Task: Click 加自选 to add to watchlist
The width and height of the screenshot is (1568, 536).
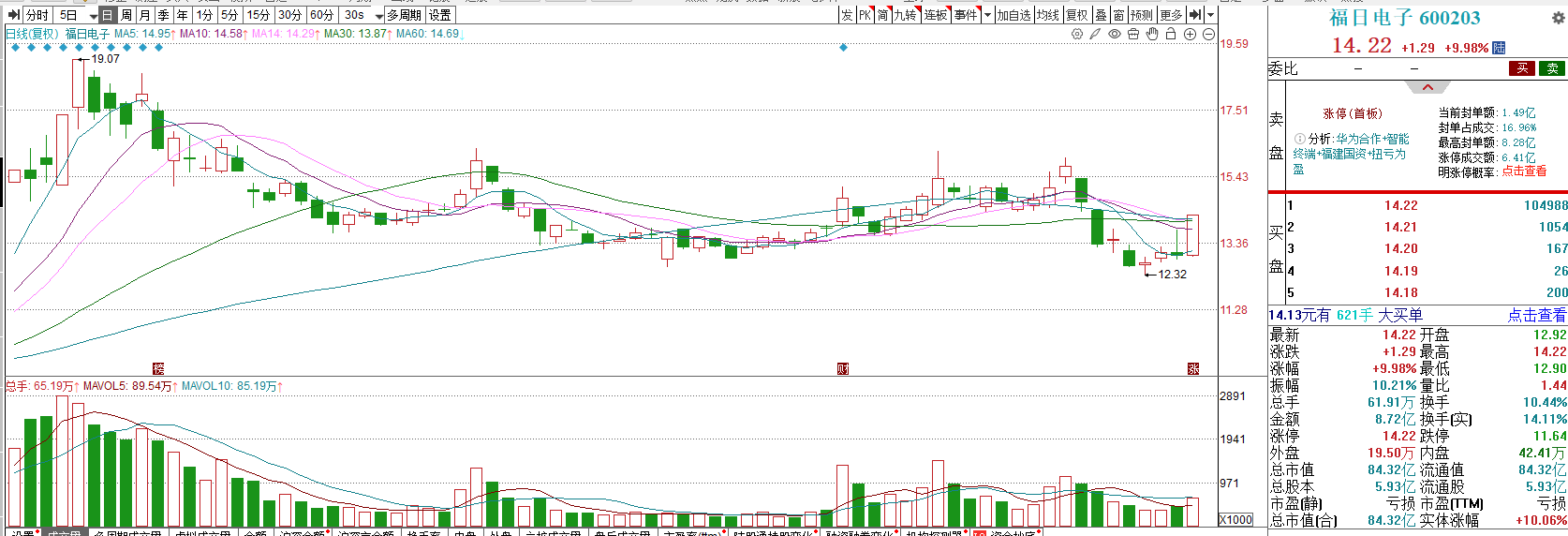Action: click(x=1013, y=15)
